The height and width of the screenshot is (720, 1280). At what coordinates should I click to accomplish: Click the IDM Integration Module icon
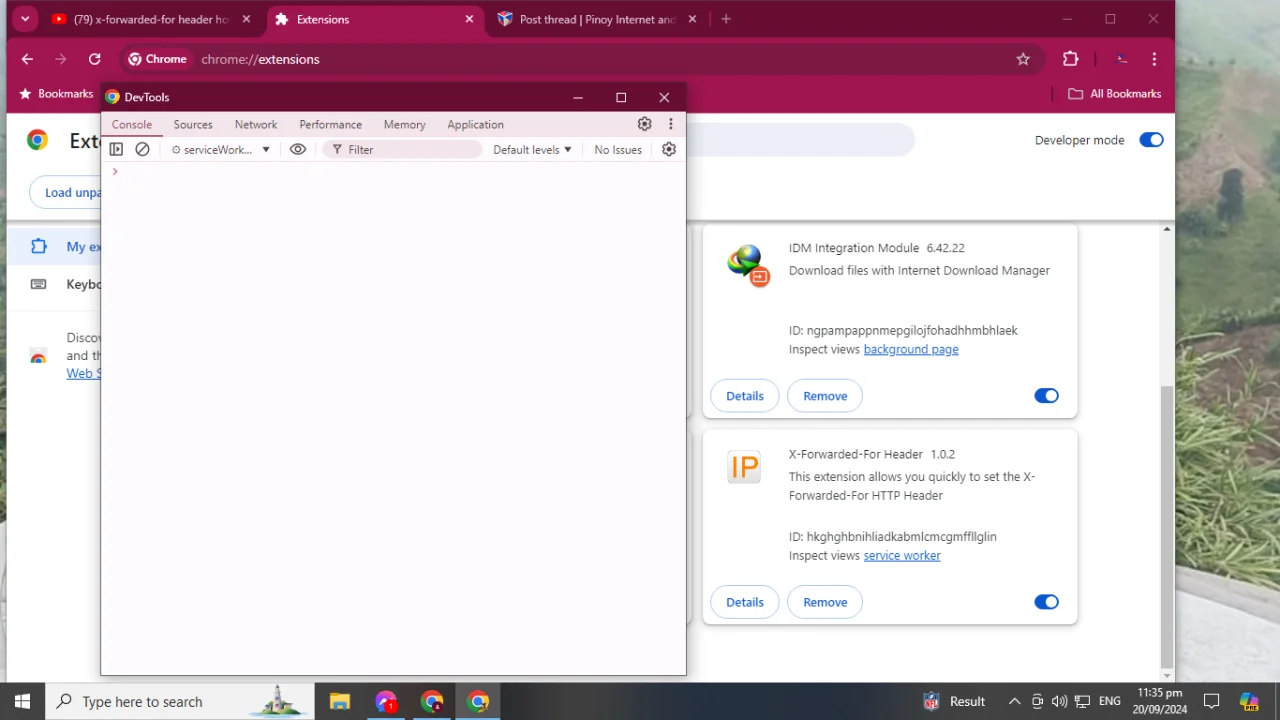coord(747,265)
